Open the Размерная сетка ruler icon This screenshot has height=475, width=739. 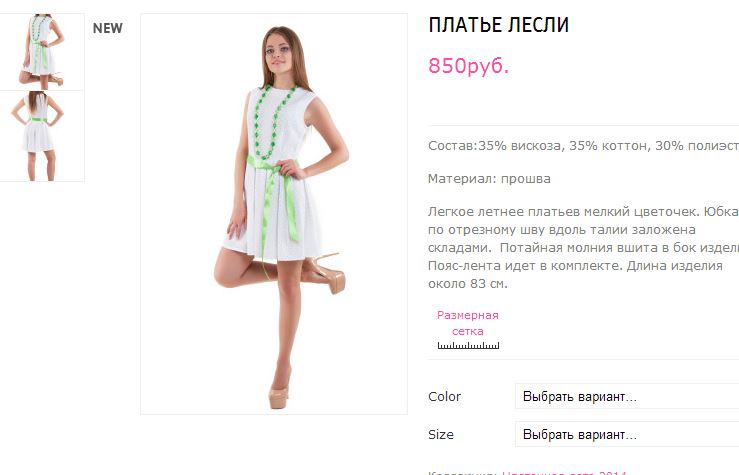[468, 345]
